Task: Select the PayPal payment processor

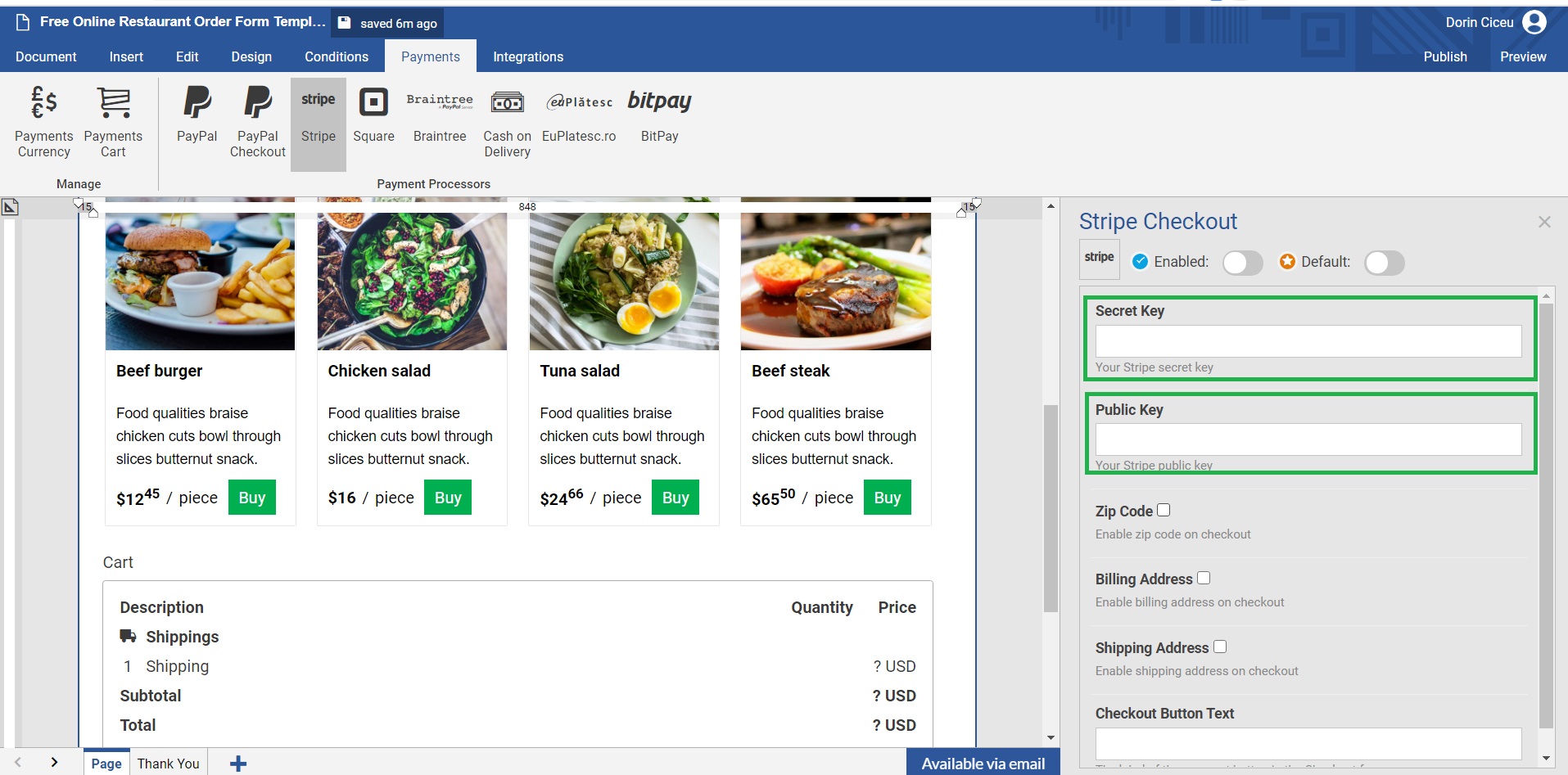Action: click(x=197, y=115)
